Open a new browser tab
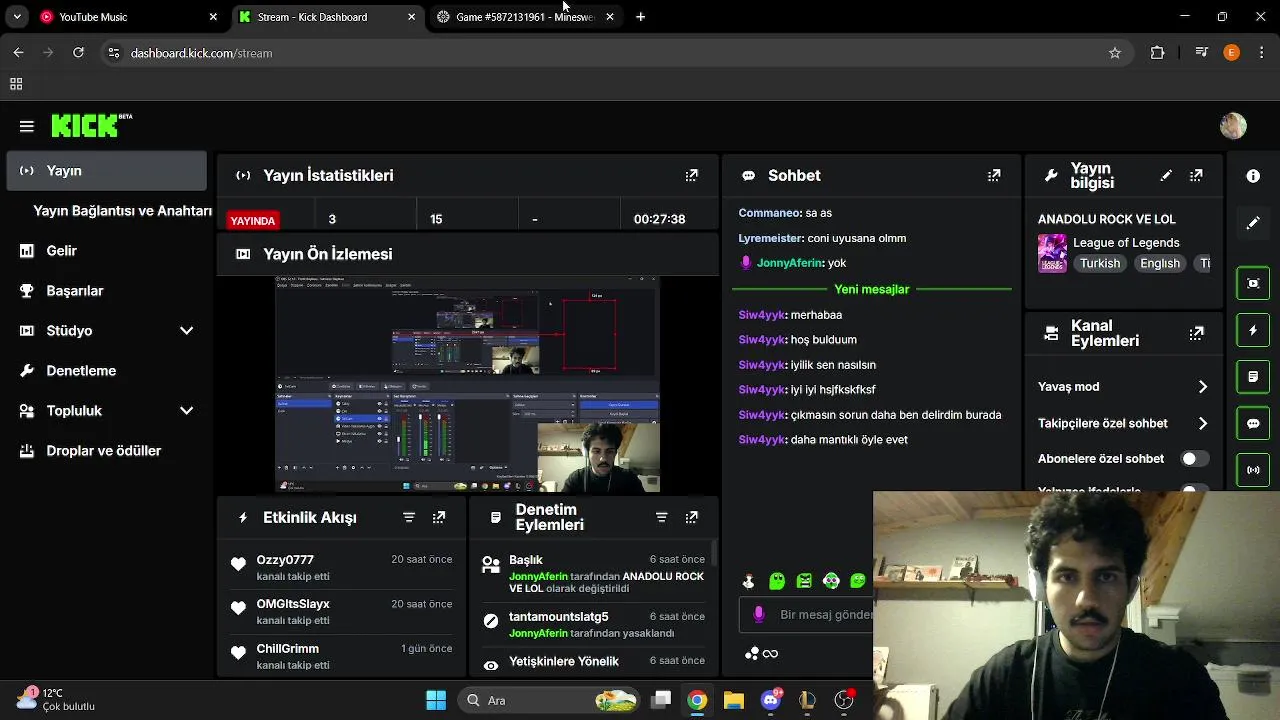1280x720 pixels. click(640, 17)
